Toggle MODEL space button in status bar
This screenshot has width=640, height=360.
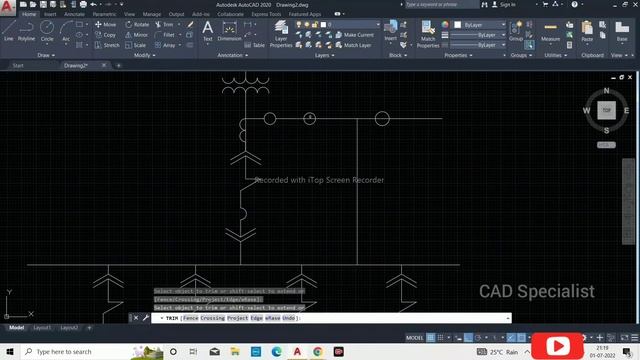click(414, 338)
